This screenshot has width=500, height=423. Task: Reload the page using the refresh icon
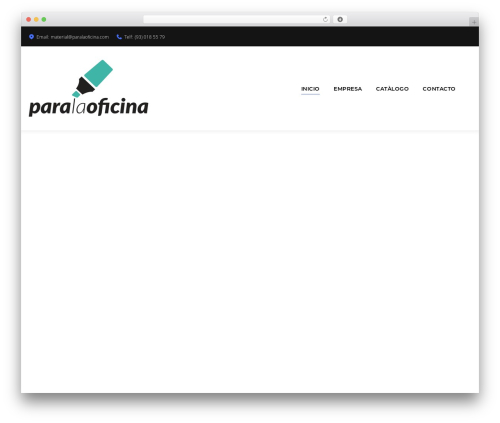(x=325, y=20)
